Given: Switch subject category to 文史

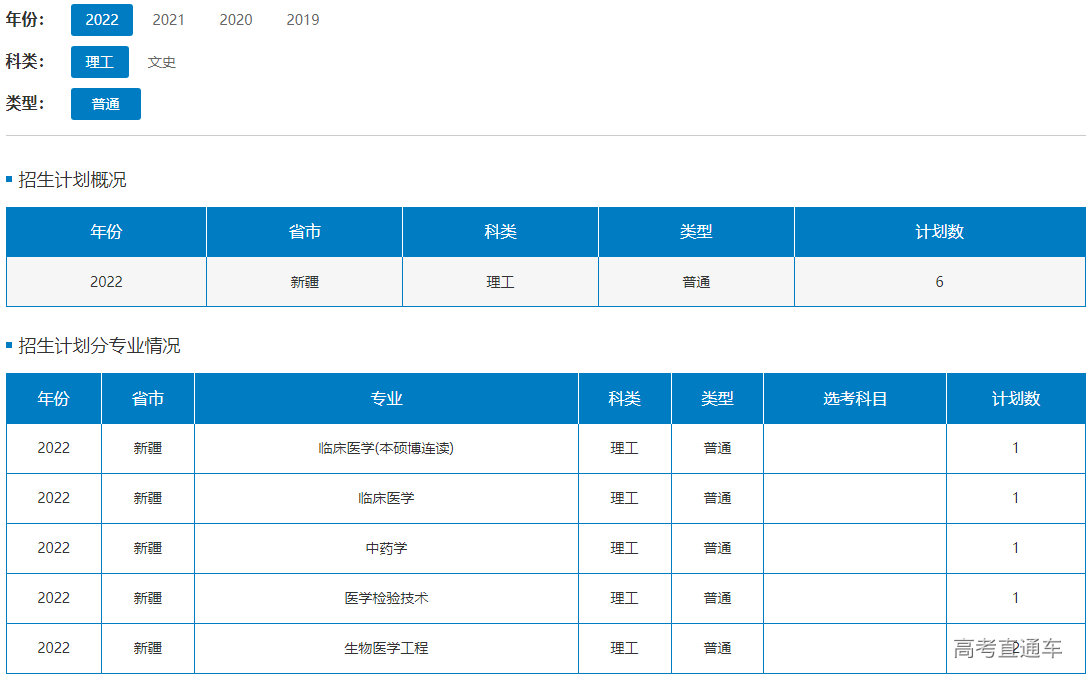Looking at the screenshot, I should point(161,62).
